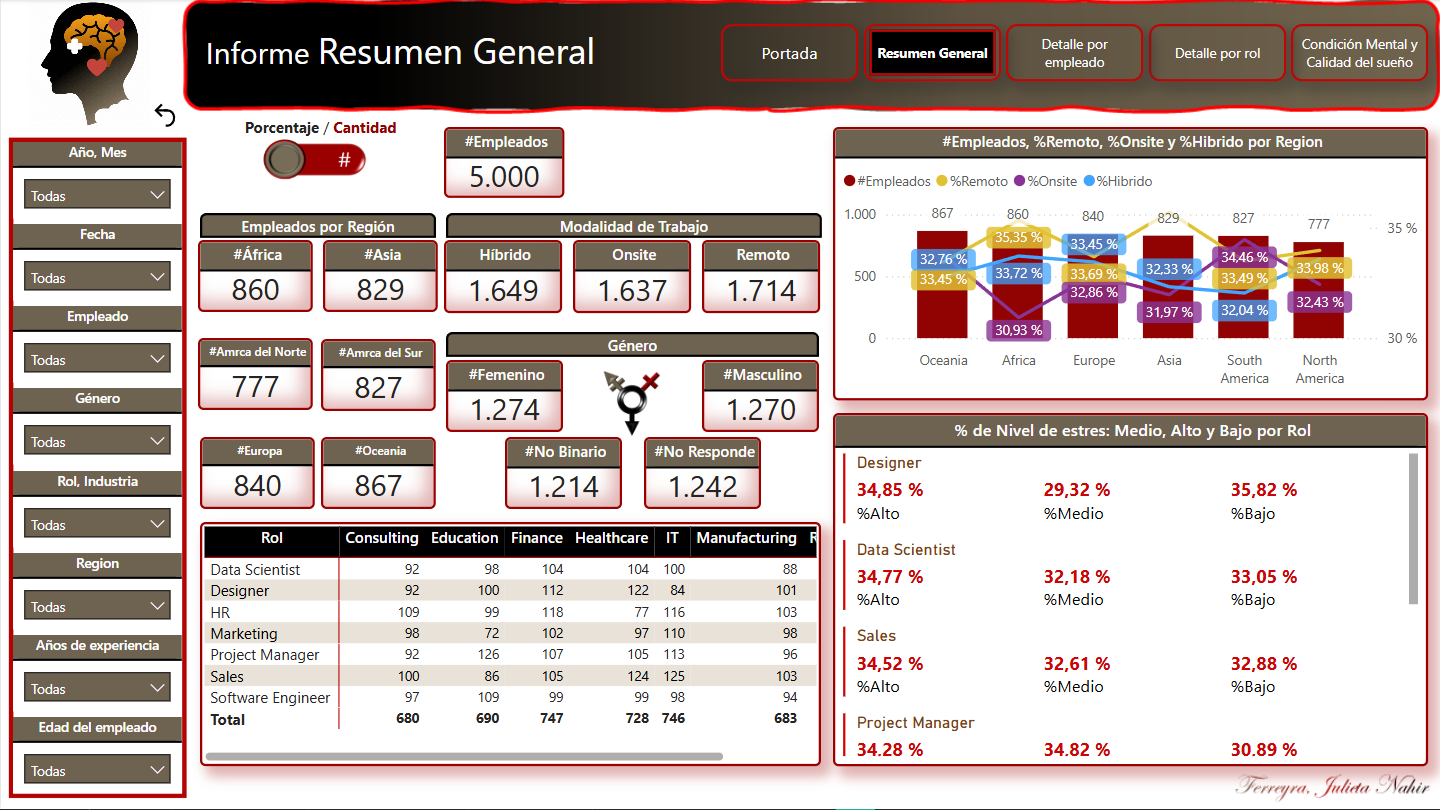Click the #No Responde 1.242 card
Image resolution: width=1440 pixels, height=810 pixels.
point(703,473)
